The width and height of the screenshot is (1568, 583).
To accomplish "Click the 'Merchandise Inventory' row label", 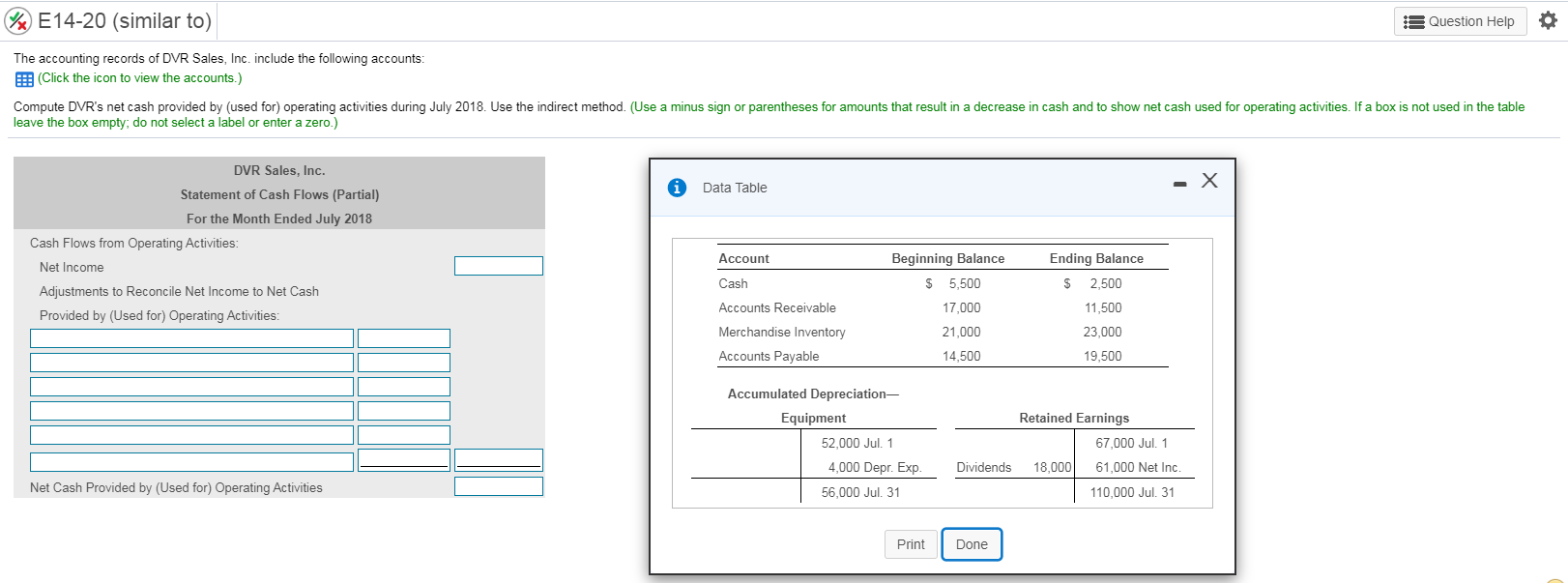I will click(x=782, y=332).
